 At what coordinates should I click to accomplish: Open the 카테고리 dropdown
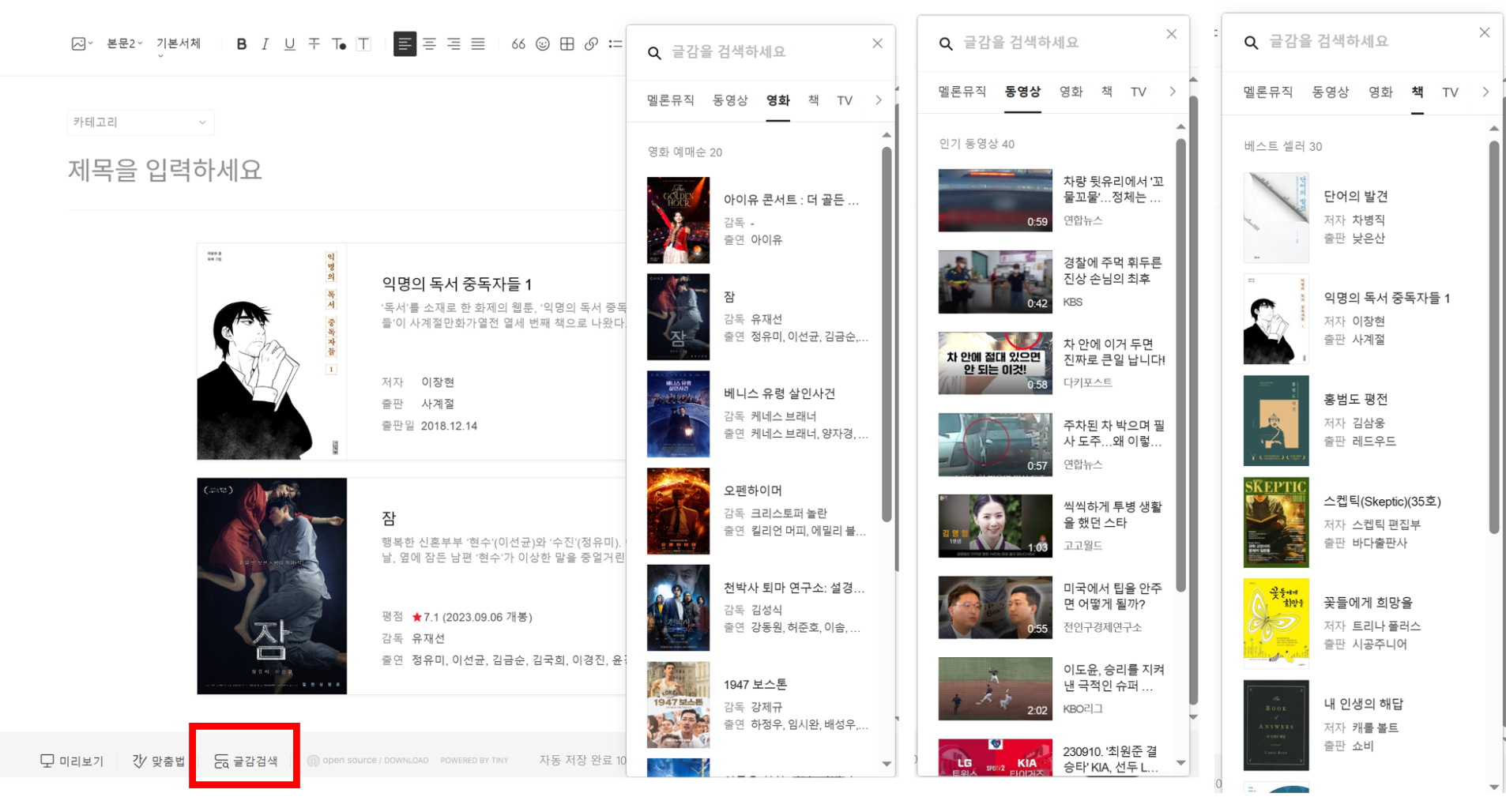[140, 122]
